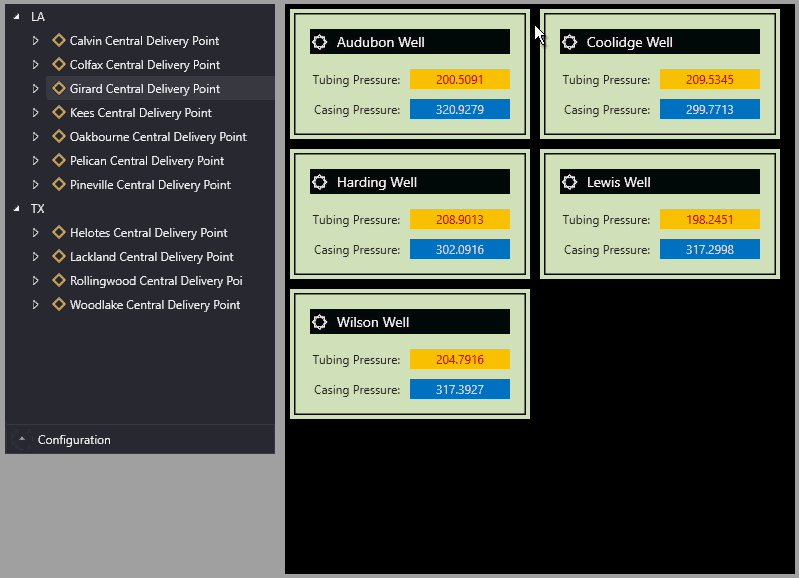Click the Wilson Well gear icon

click(319, 322)
